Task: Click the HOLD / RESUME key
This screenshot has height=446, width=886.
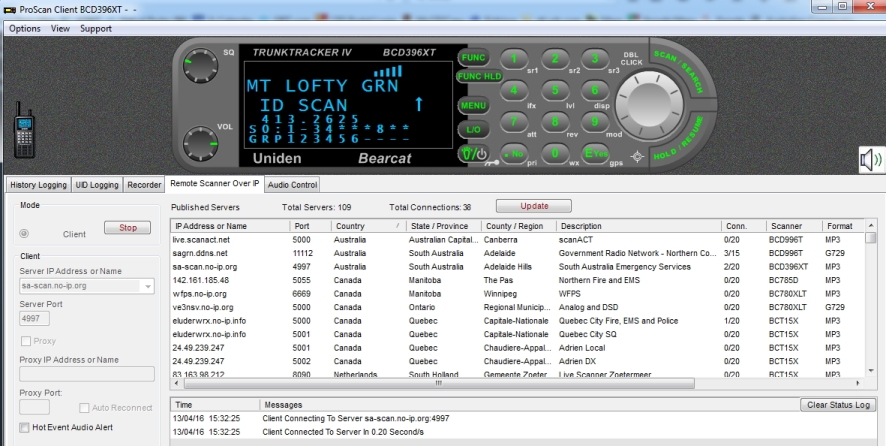Action: pyautogui.click(x=681, y=140)
